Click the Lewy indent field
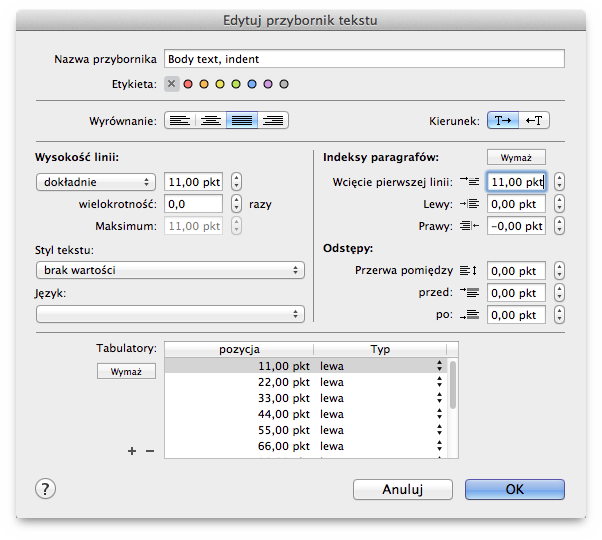602x540 pixels. coord(516,204)
